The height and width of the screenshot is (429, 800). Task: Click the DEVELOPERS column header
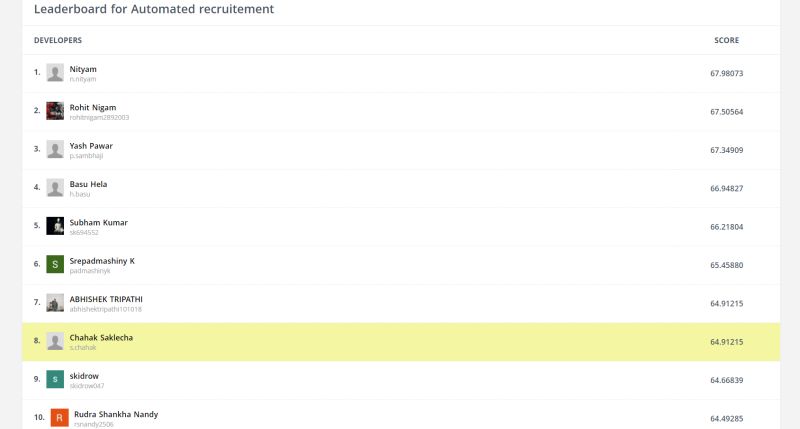58,40
